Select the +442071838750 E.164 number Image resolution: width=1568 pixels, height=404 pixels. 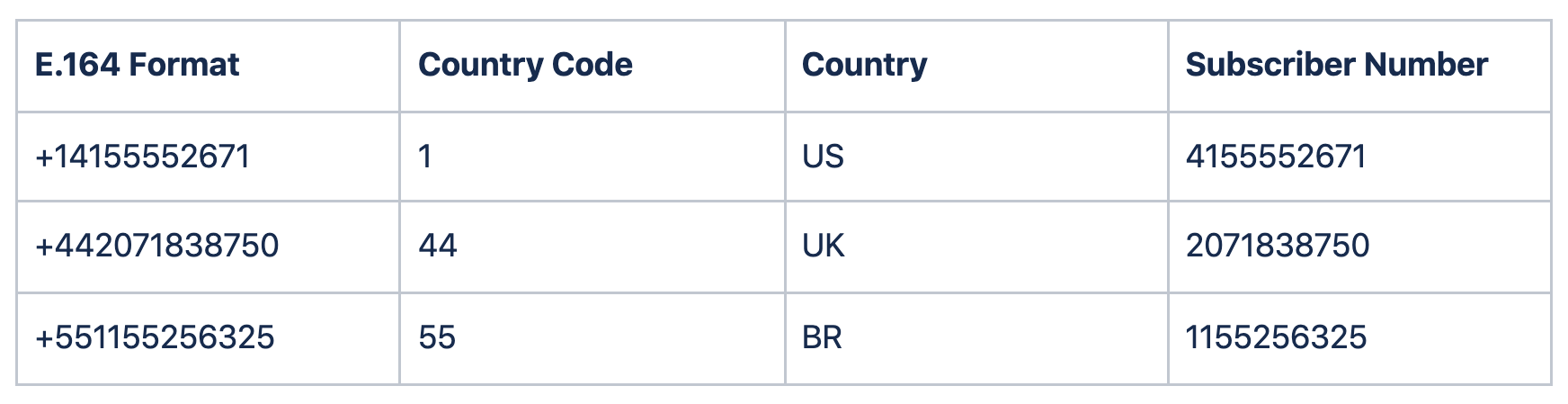[x=156, y=246]
